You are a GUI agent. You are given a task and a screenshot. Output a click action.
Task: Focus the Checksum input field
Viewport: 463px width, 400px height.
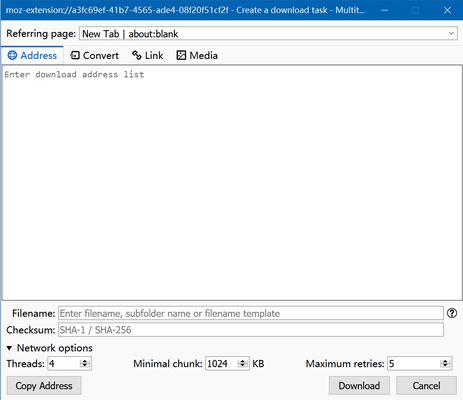tap(251, 330)
